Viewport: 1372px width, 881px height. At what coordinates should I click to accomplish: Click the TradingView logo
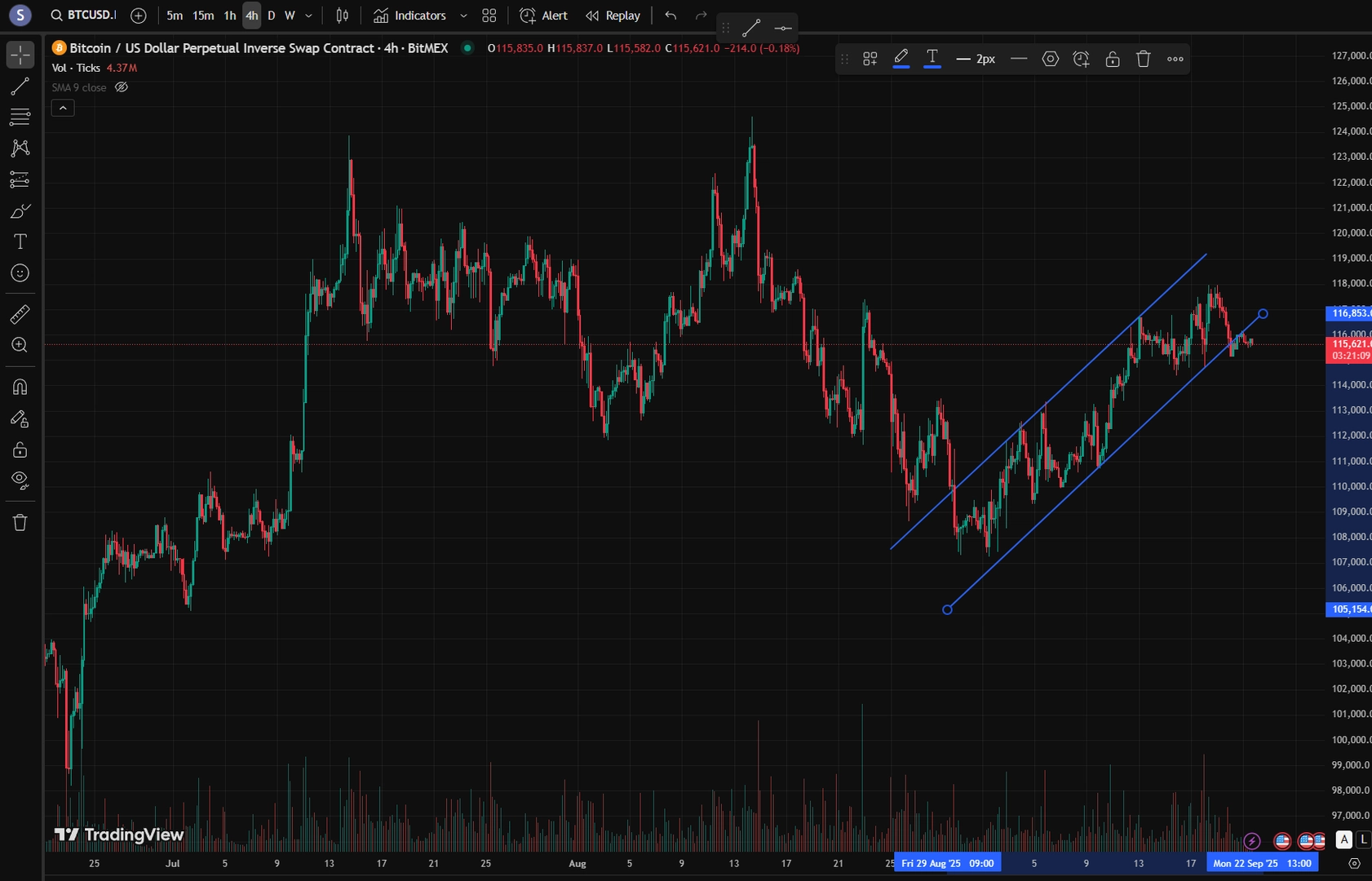point(119,835)
